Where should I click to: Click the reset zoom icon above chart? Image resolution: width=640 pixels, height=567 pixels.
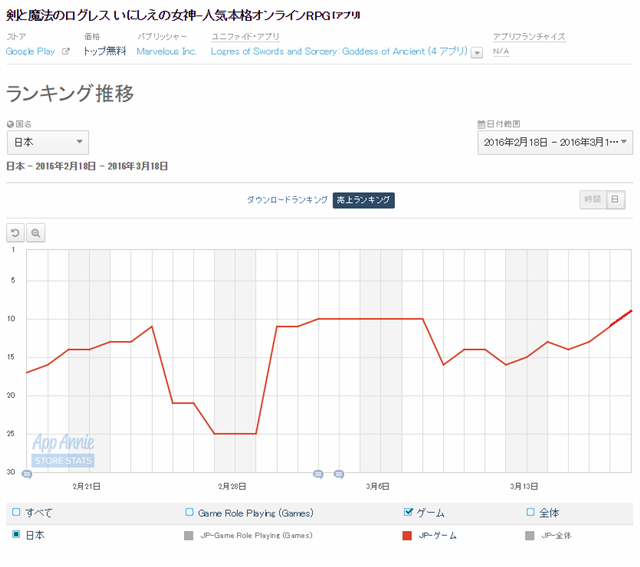16,233
